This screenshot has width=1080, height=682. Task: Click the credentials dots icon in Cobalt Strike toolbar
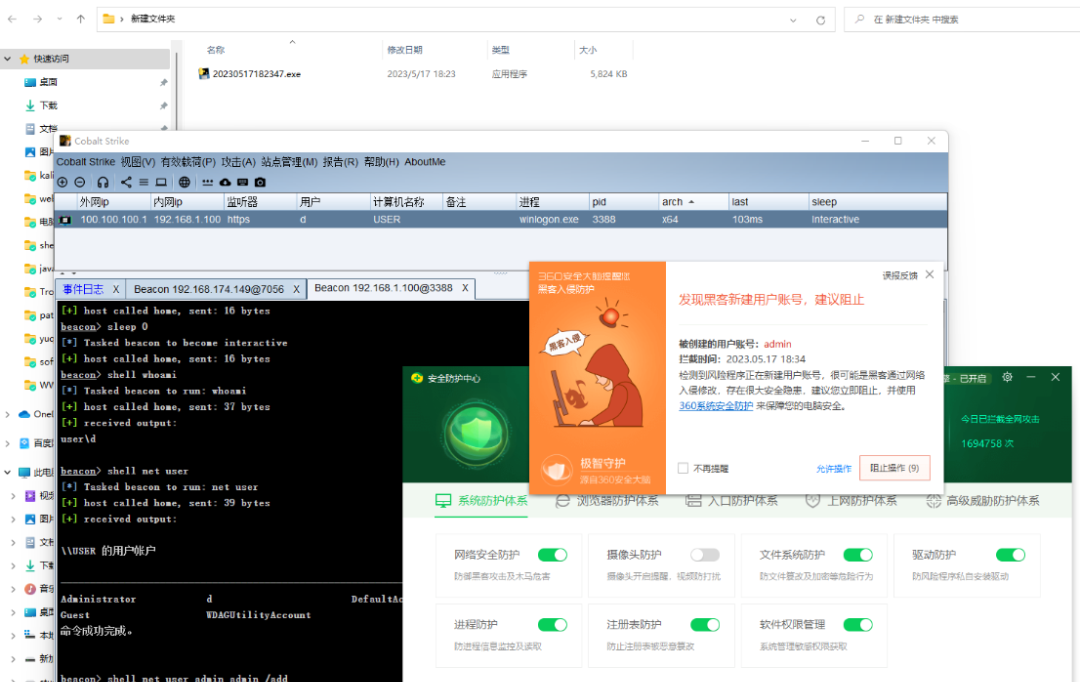coord(207,183)
